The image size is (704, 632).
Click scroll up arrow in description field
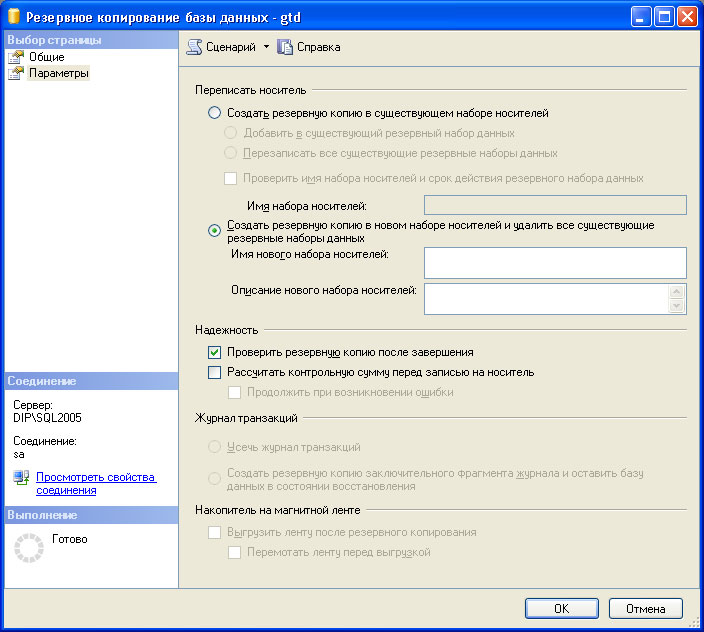point(677,291)
